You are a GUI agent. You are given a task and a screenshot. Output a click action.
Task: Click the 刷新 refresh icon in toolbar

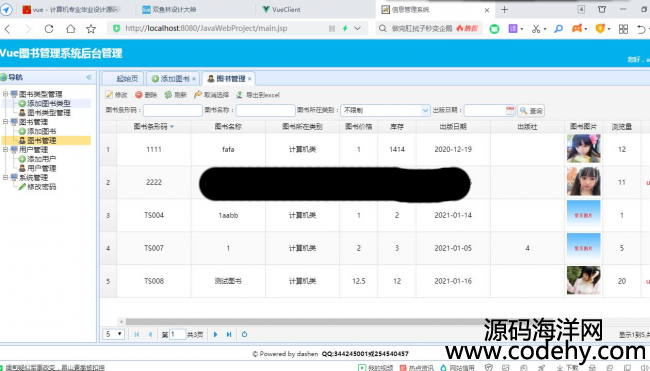(x=168, y=95)
